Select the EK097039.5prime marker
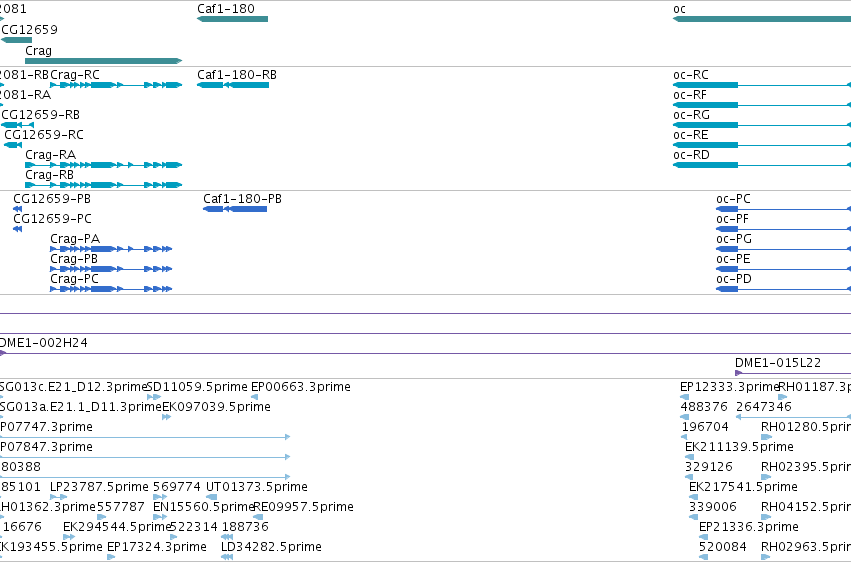Image resolution: width=851 pixels, height=562 pixels. pos(167,417)
